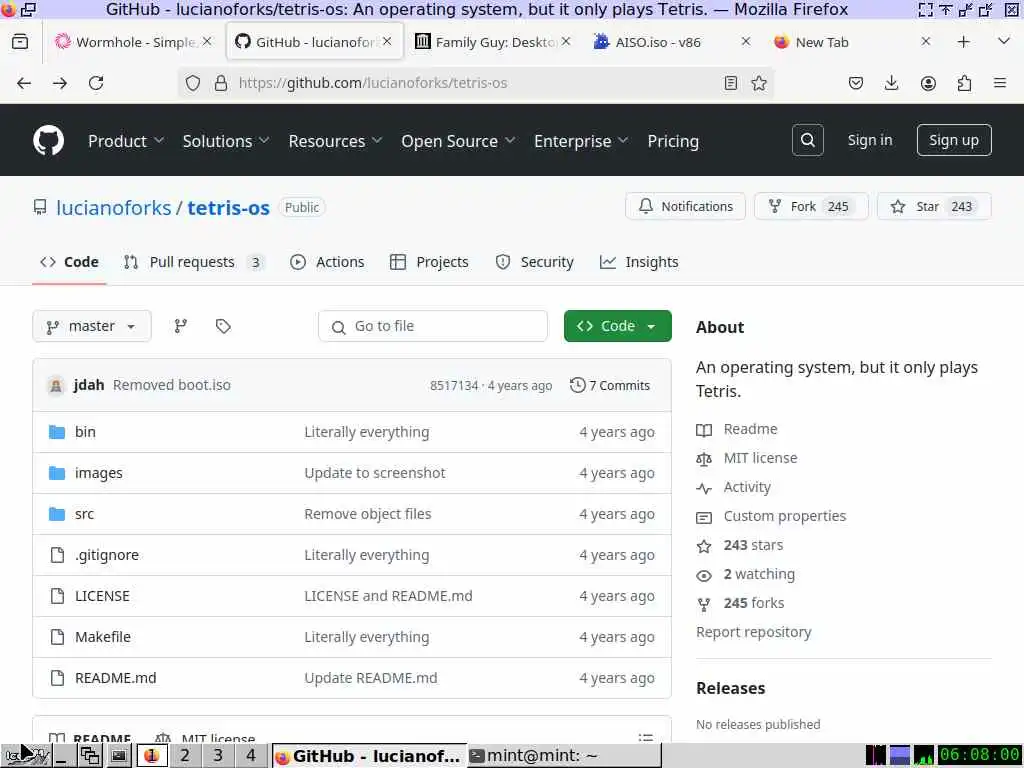Open the Activity sidebar link
The image size is (1024, 768).
pyautogui.click(x=747, y=487)
